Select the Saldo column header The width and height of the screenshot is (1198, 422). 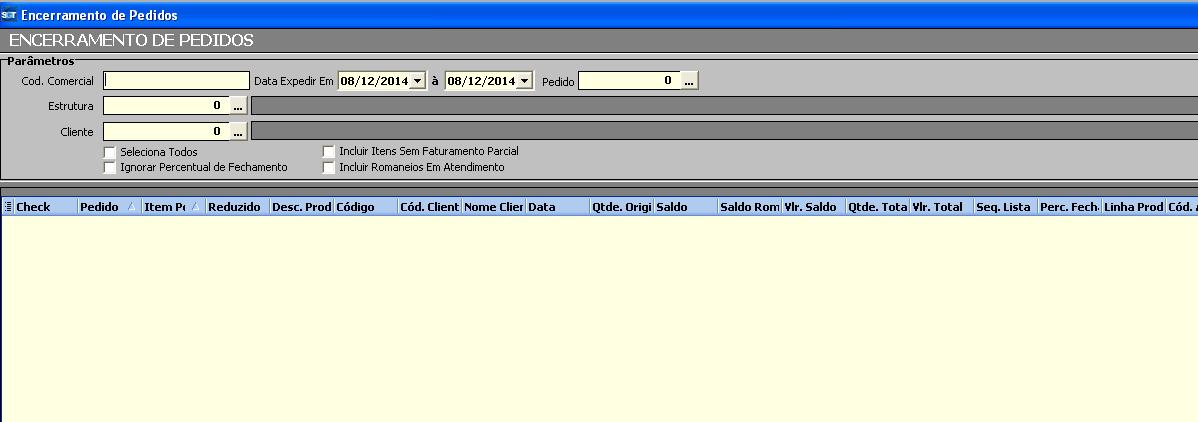pyautogui.click(x=684, y=207)
